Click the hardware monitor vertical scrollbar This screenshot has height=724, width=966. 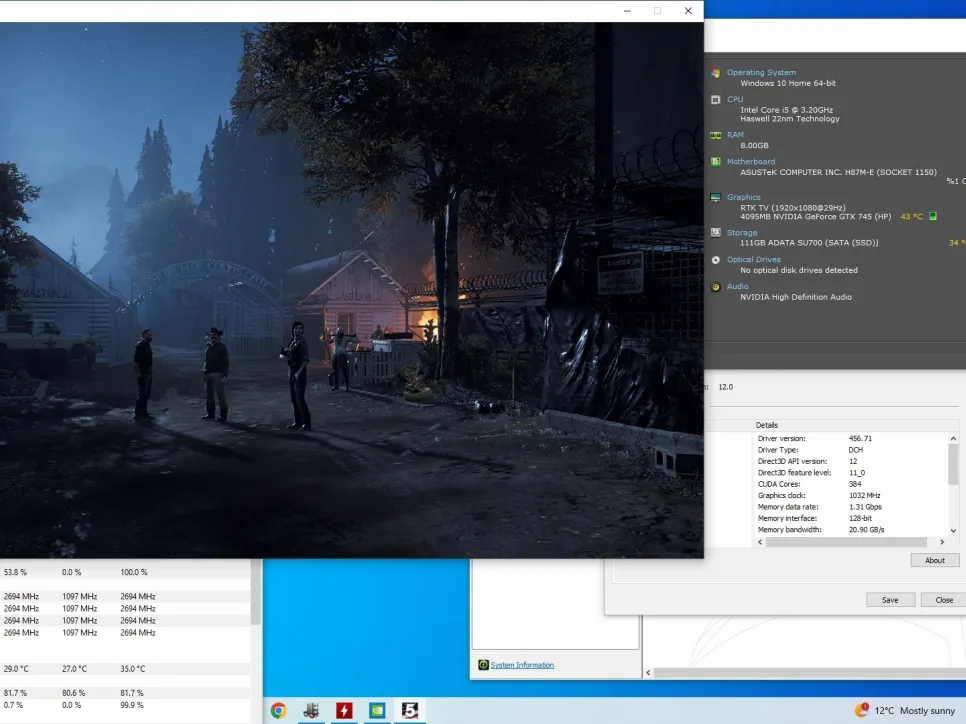tap(255, 592)
